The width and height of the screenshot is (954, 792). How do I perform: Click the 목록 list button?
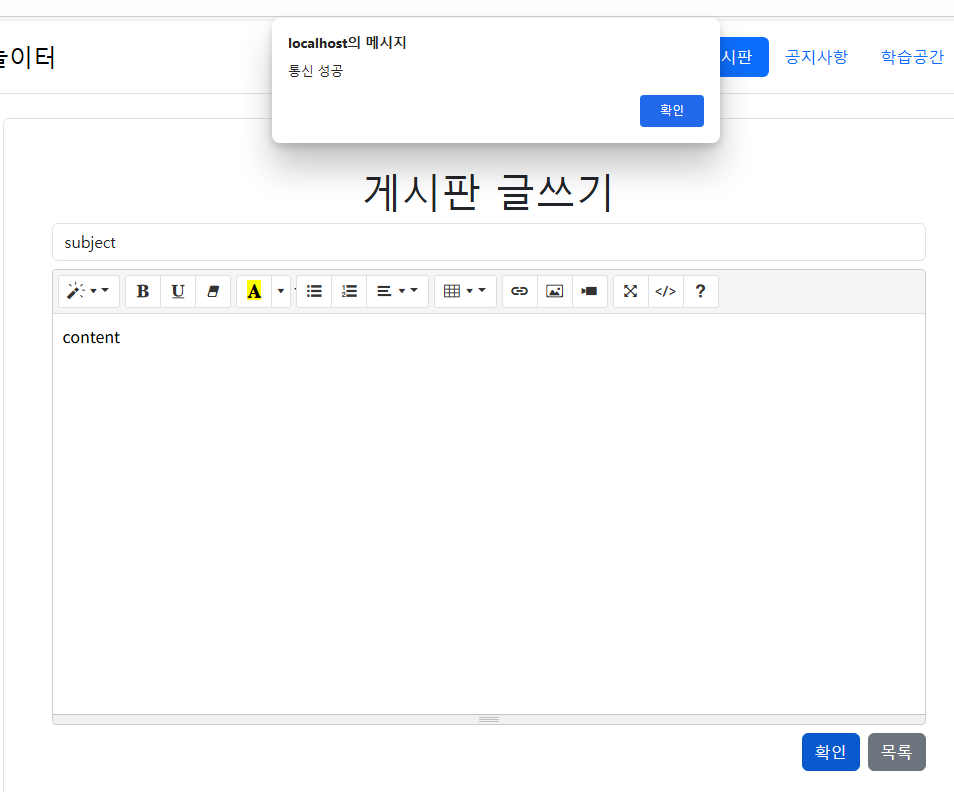point(897,752)
